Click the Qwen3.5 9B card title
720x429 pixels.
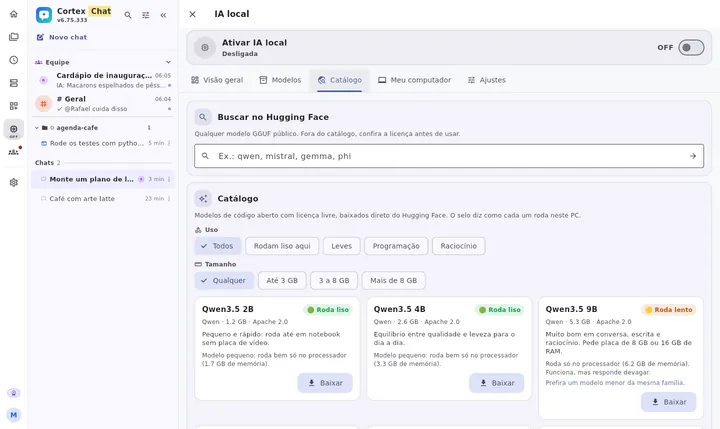click(x=571, y=309)
